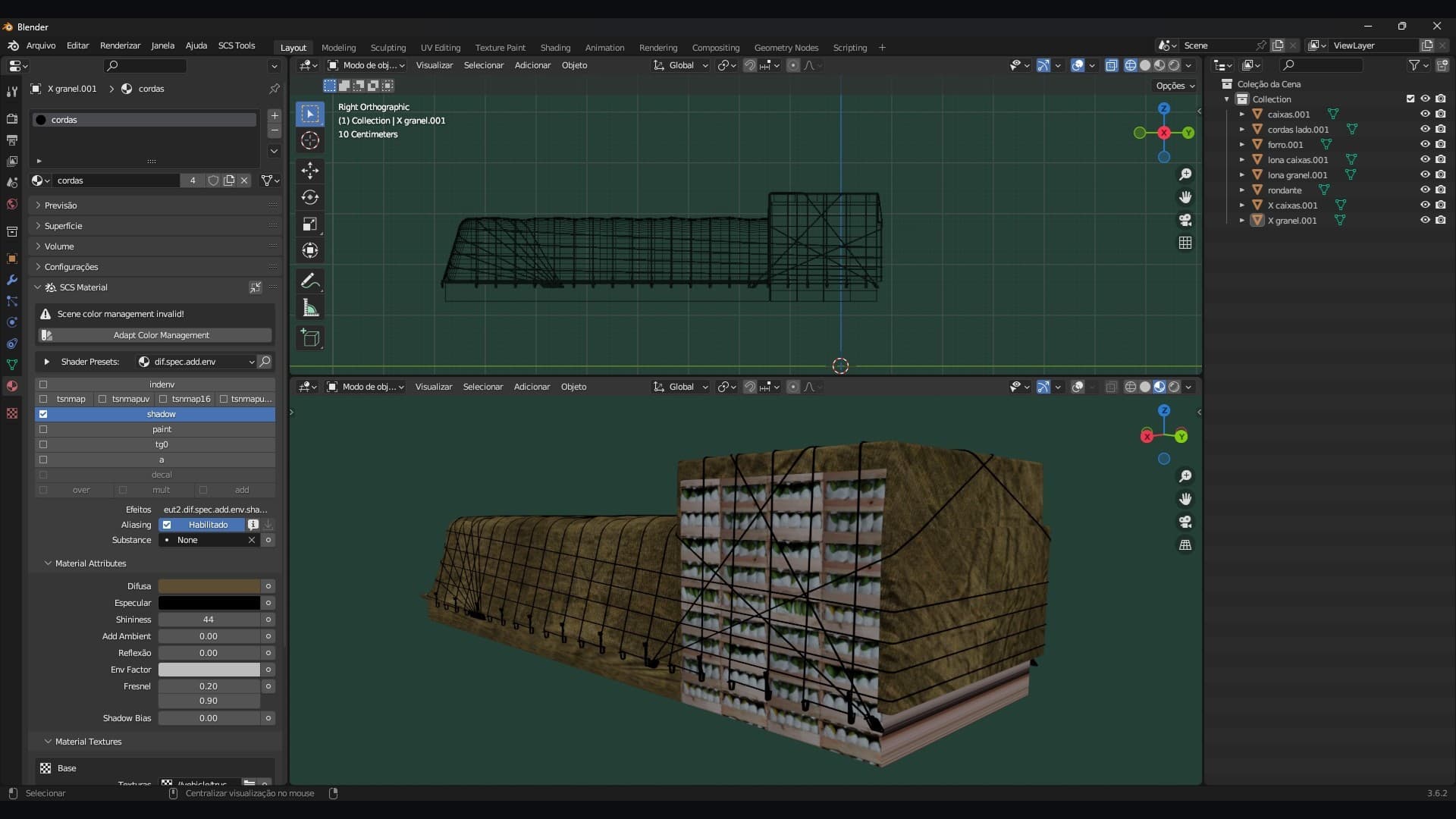Toggle the Aliasing Habilitado checkbox

click(167, 525)
